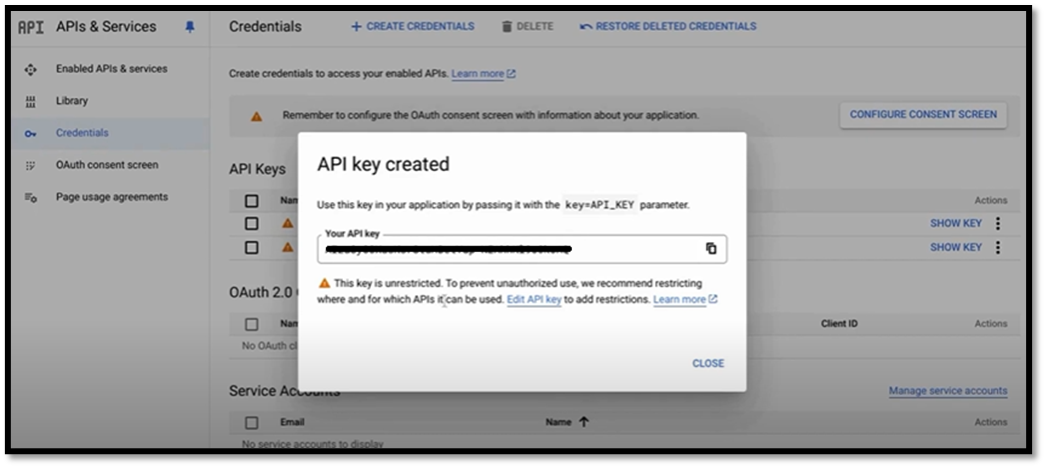Screen dimensions: 1045x467
Task: Open the three-dot actions menu of the second API key
Action: [998, 247]
